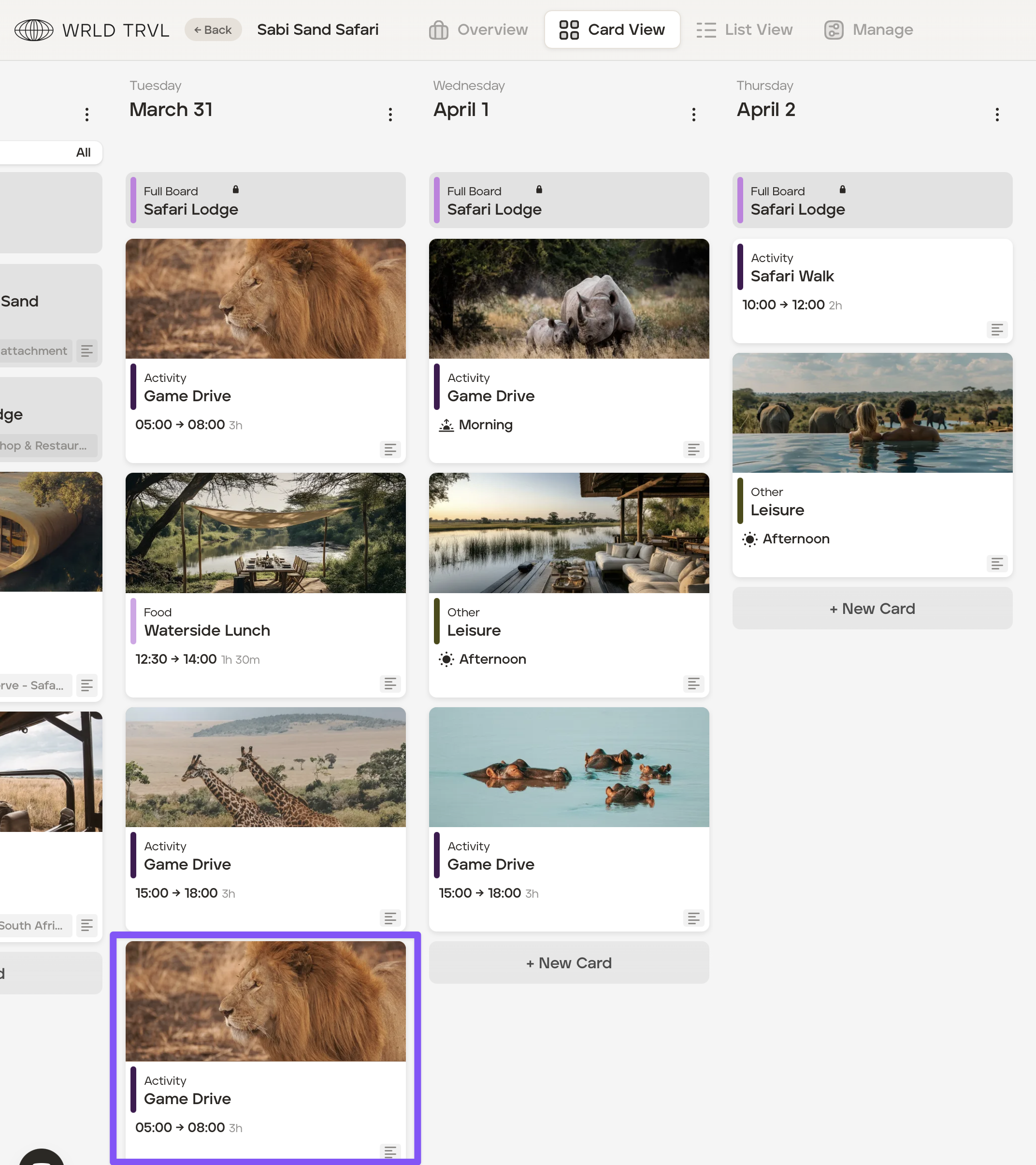Open the Manage tab

tap(868, 29)
